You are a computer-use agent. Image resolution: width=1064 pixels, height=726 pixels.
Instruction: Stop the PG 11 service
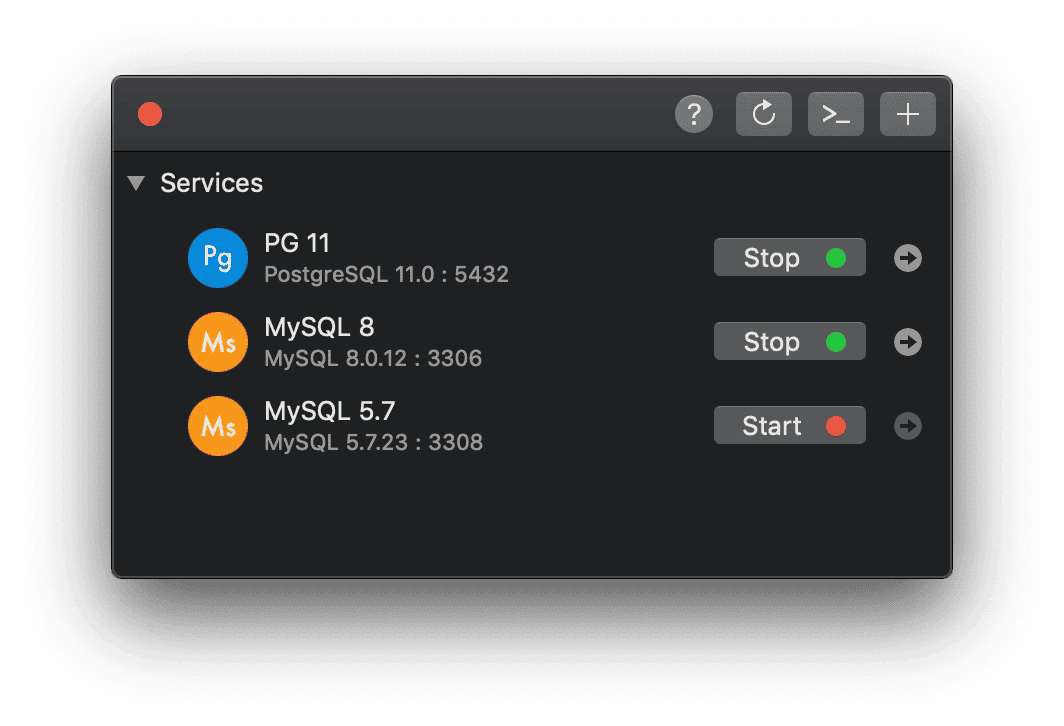[x=790, y=257]
